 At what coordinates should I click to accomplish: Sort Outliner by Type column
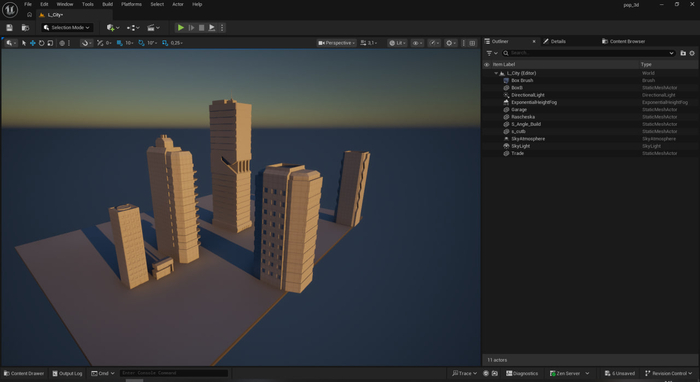pyautogui.click(x=646, y=64)
